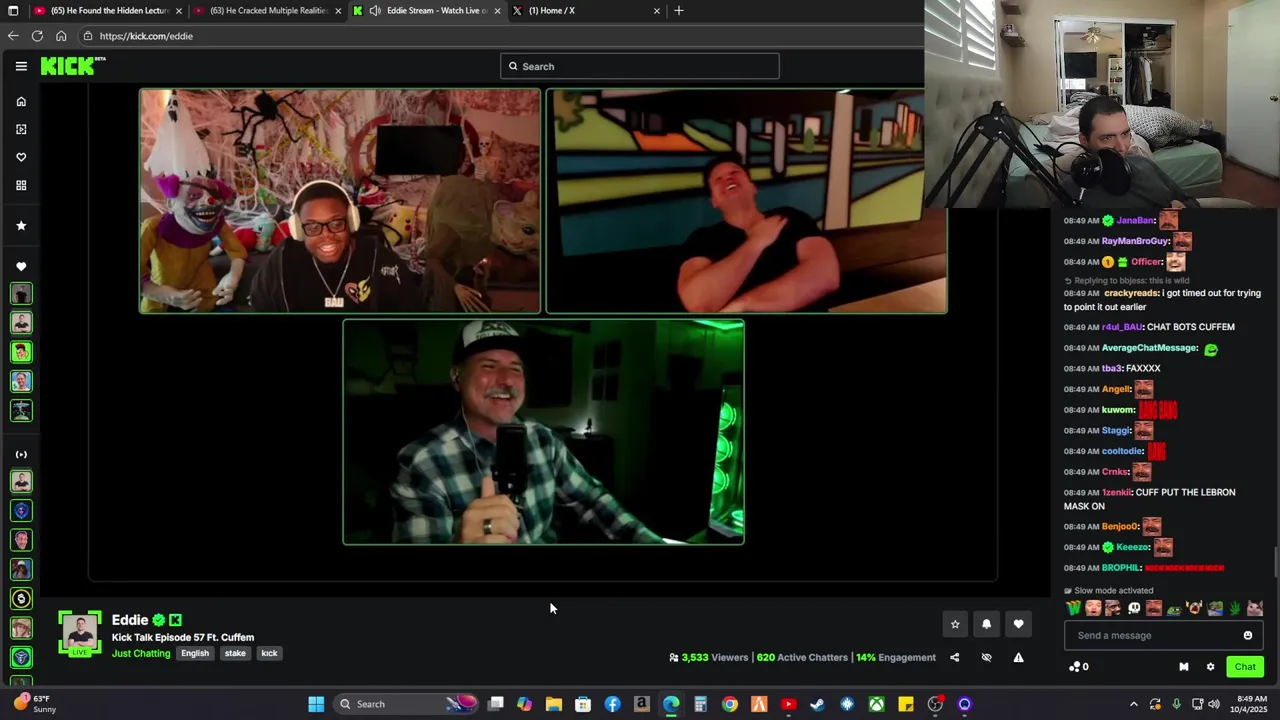
Task: Open the heart Following icon in sidebar
Action: (21, 157)
